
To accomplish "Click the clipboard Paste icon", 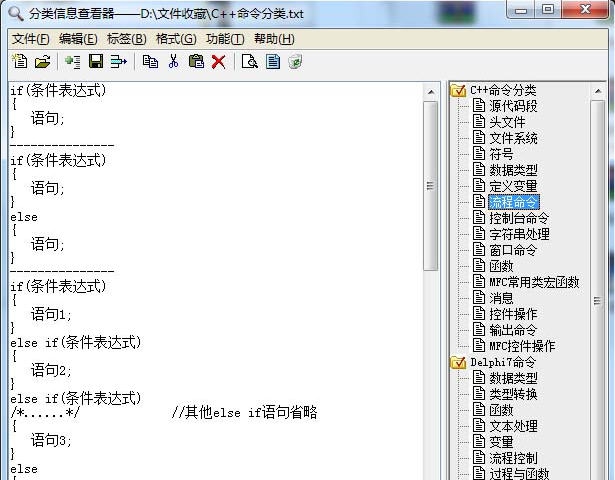I will click(196, 62).
